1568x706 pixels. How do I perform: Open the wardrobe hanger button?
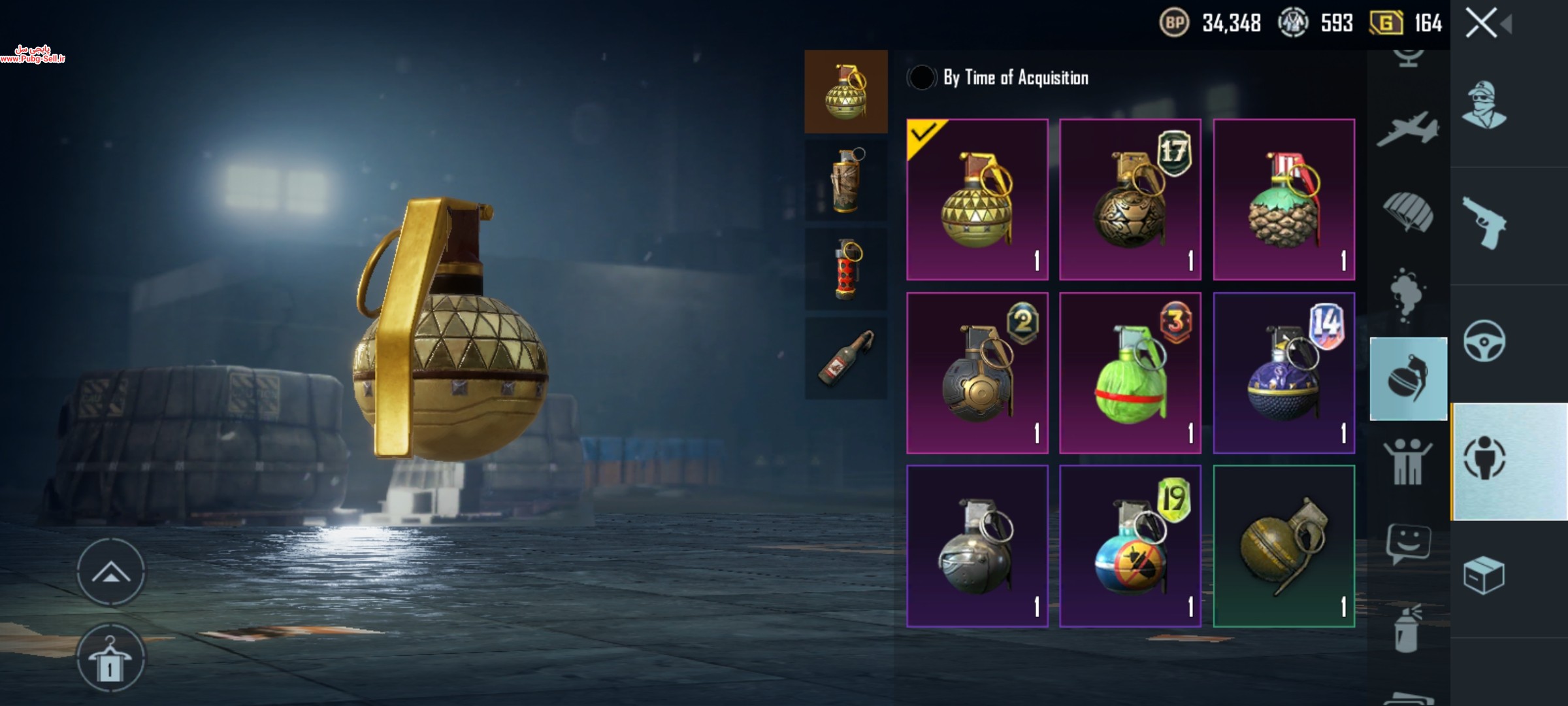[110, 658]
